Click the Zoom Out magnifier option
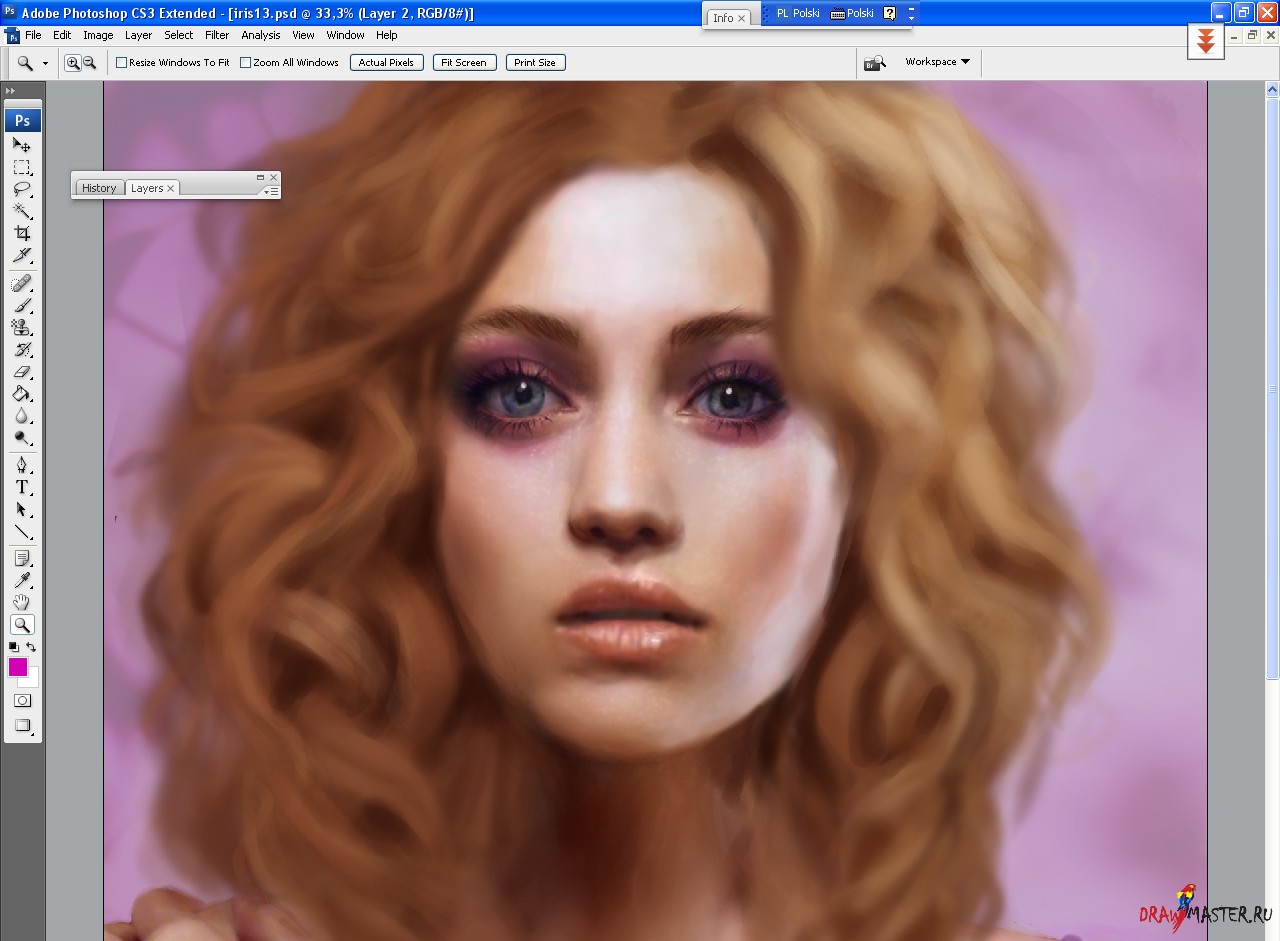Image resolution: width=1280 pixels, height=941 pixels. (89, 62)
